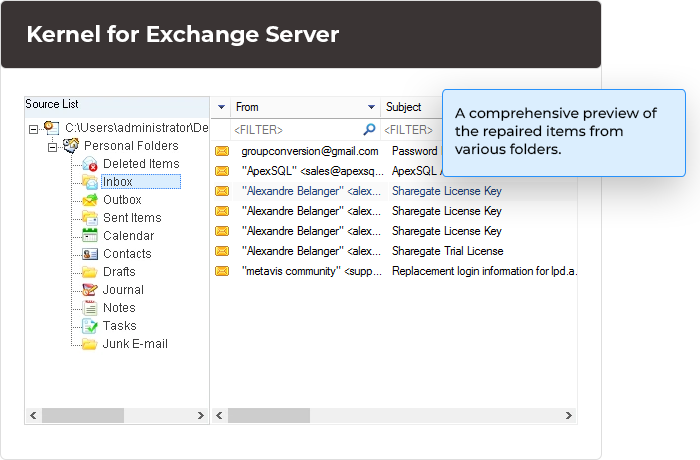Select the C:\Users\administrator path node
The height and width of the screenshot is (460, 700).
coord(137,128)
